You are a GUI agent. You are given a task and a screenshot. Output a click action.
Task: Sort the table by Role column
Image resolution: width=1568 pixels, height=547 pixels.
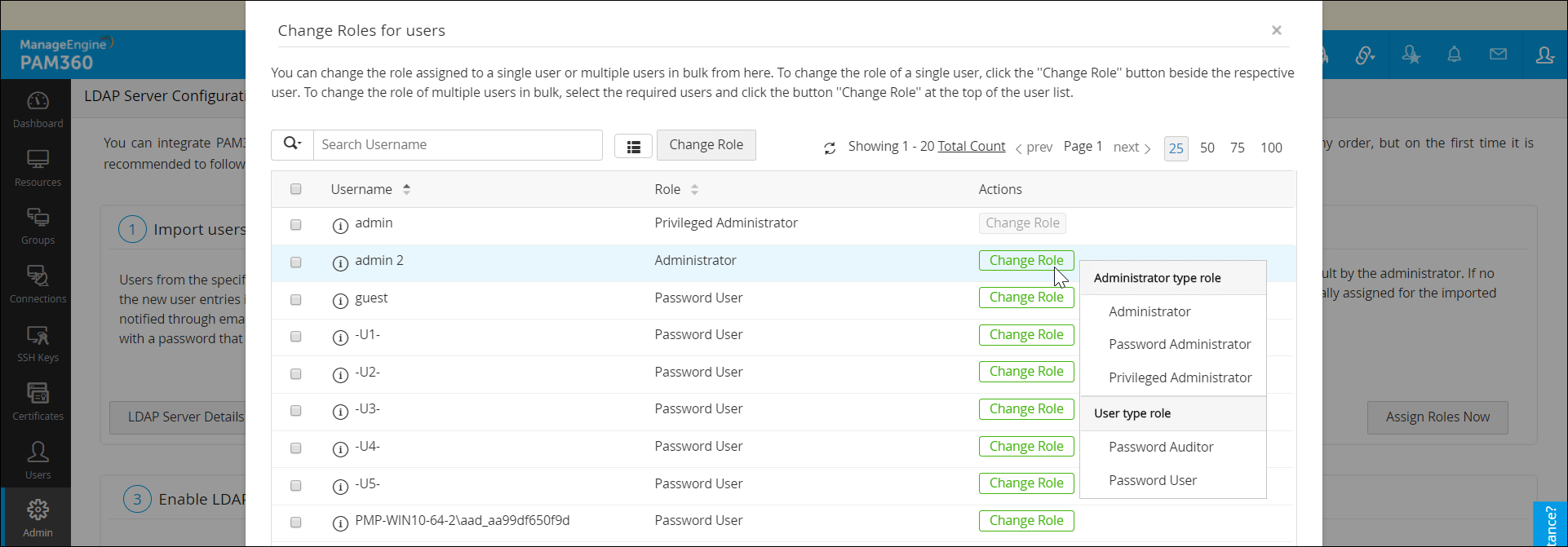click(x=694, y=189)
